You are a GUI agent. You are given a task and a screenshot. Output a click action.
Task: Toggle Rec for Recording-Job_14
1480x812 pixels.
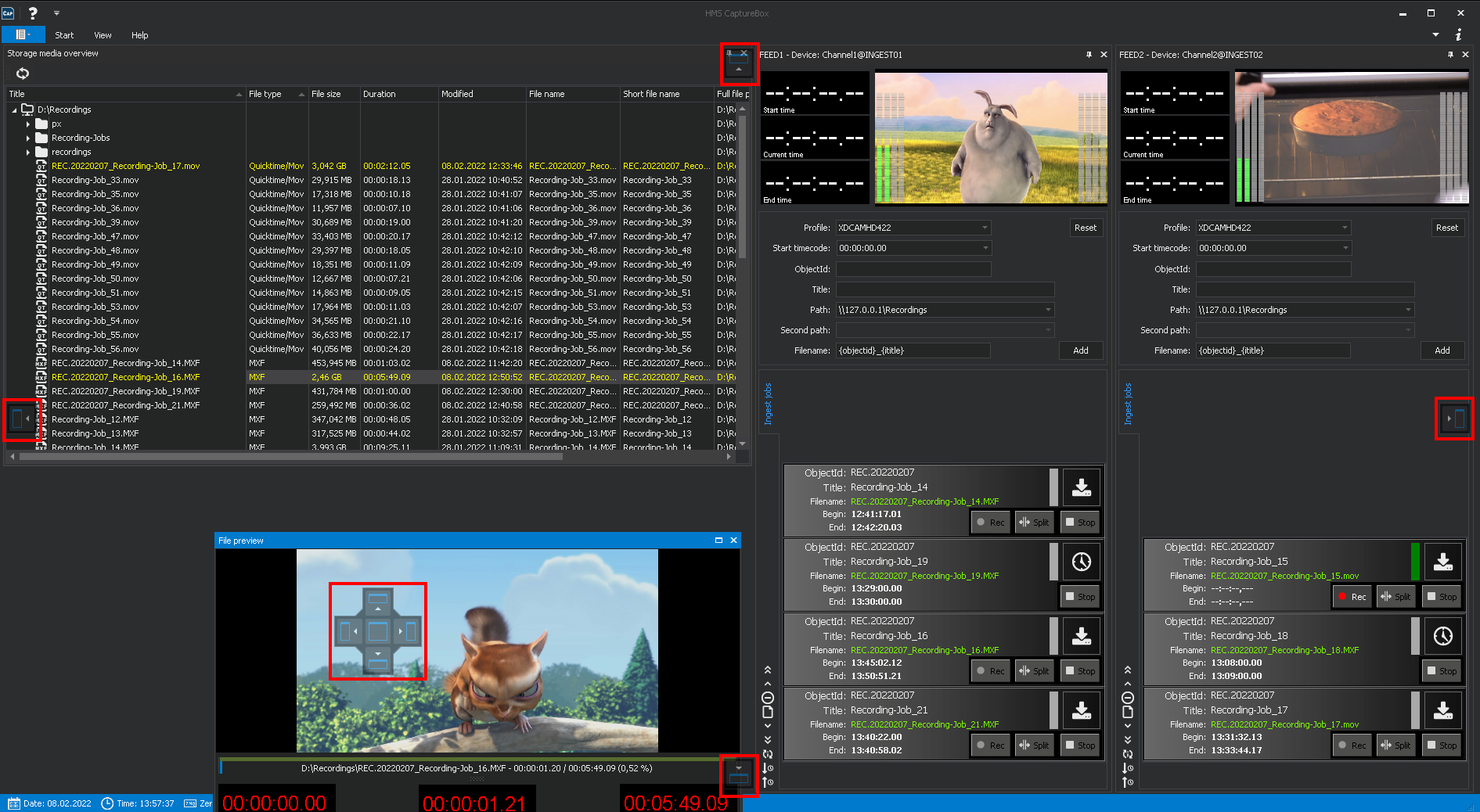point(990,523)
